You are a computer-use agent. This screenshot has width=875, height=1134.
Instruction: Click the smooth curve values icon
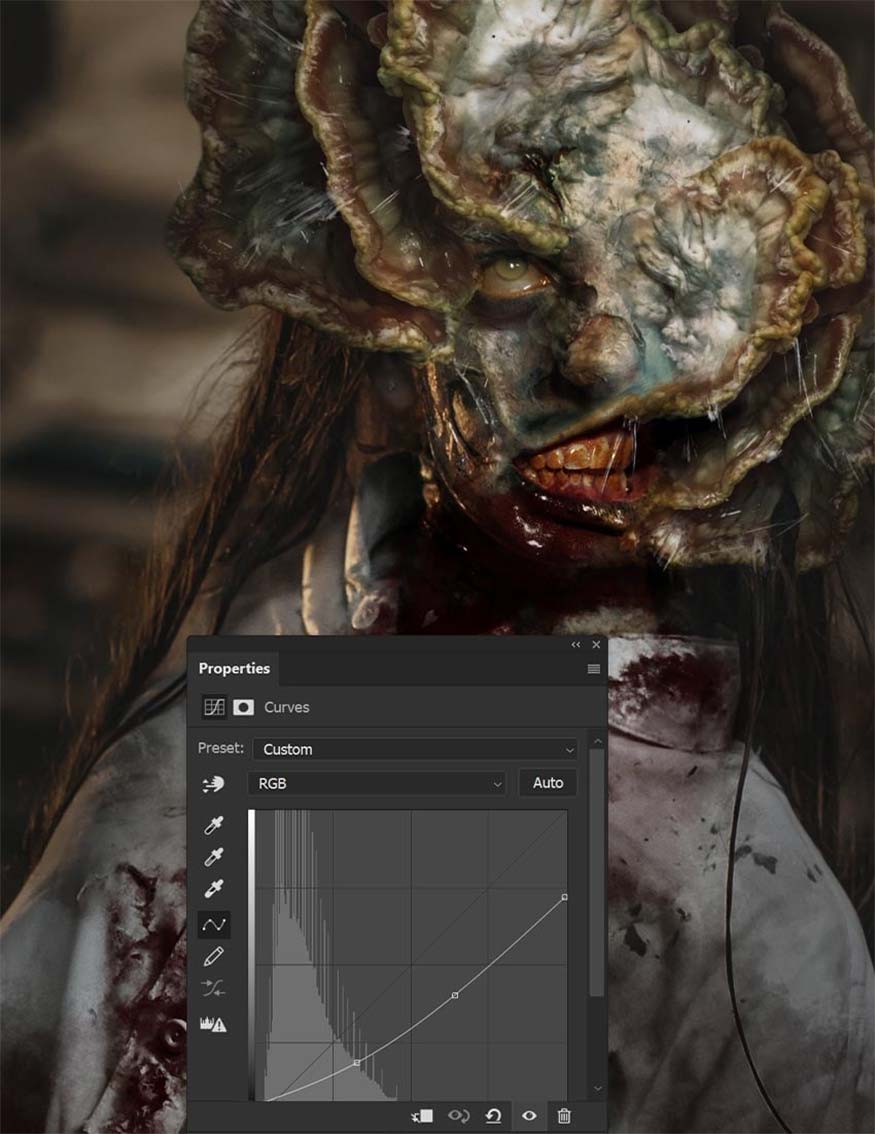[x=213, y=988]
